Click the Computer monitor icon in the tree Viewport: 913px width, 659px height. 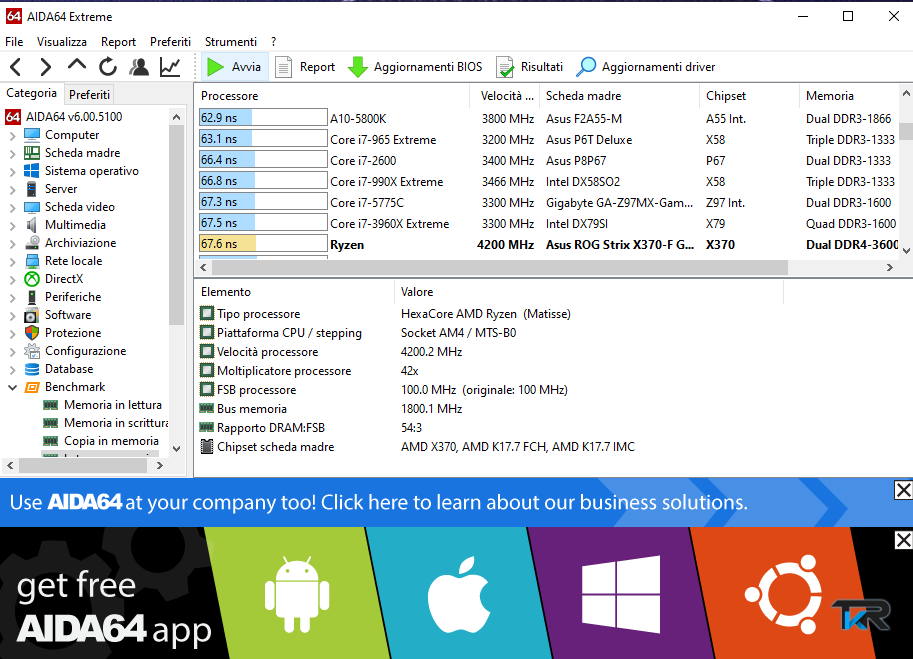coord(31,135)
